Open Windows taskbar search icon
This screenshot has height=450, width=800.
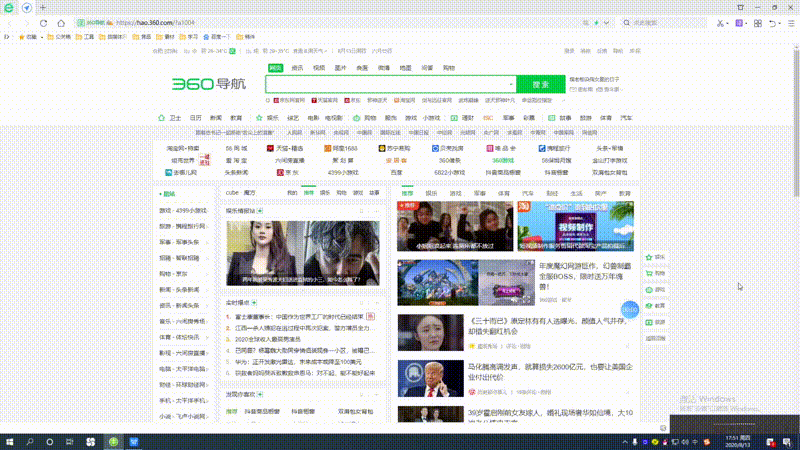click(30, 442)
